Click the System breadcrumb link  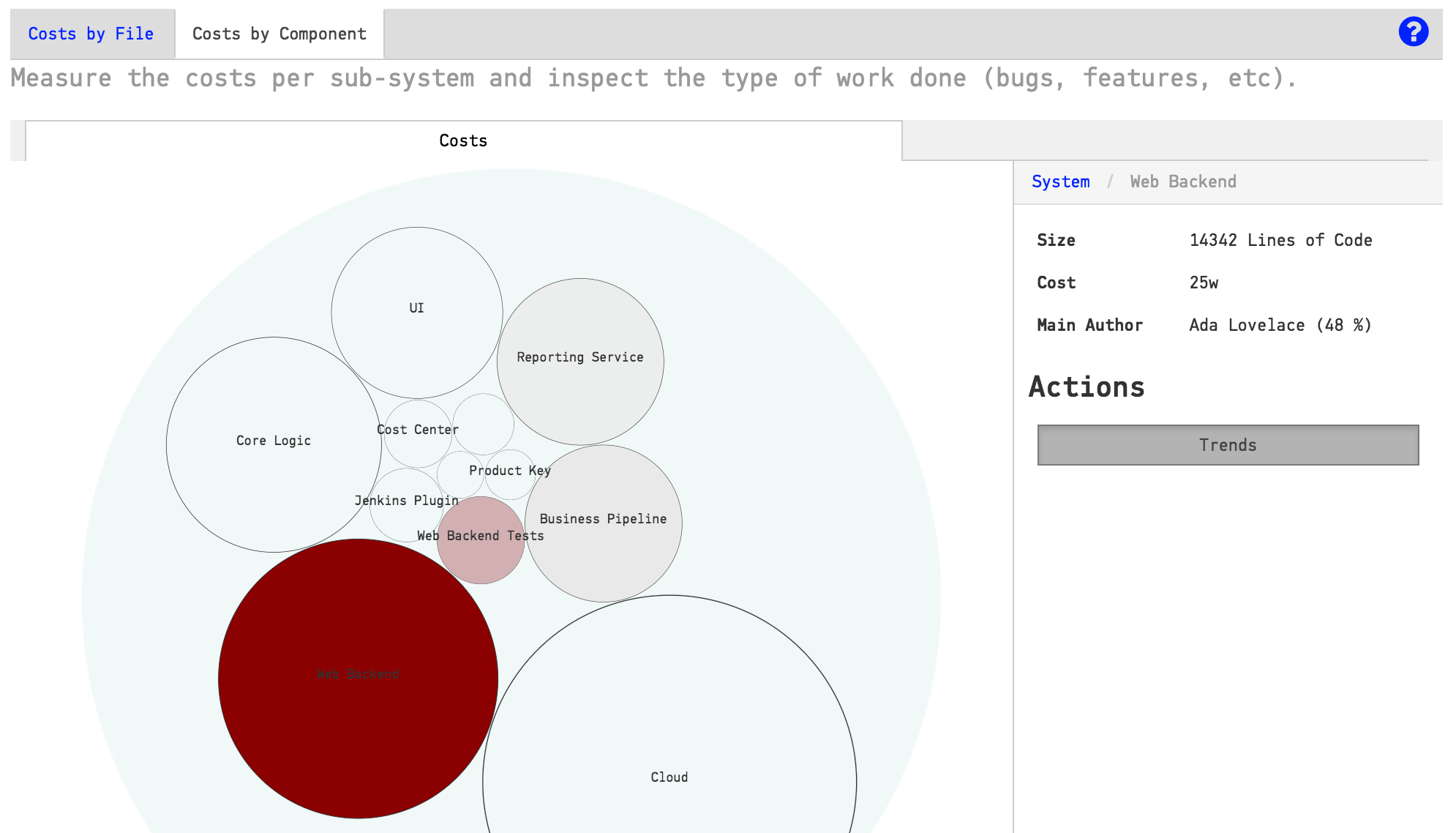[x=1060, y=182]
